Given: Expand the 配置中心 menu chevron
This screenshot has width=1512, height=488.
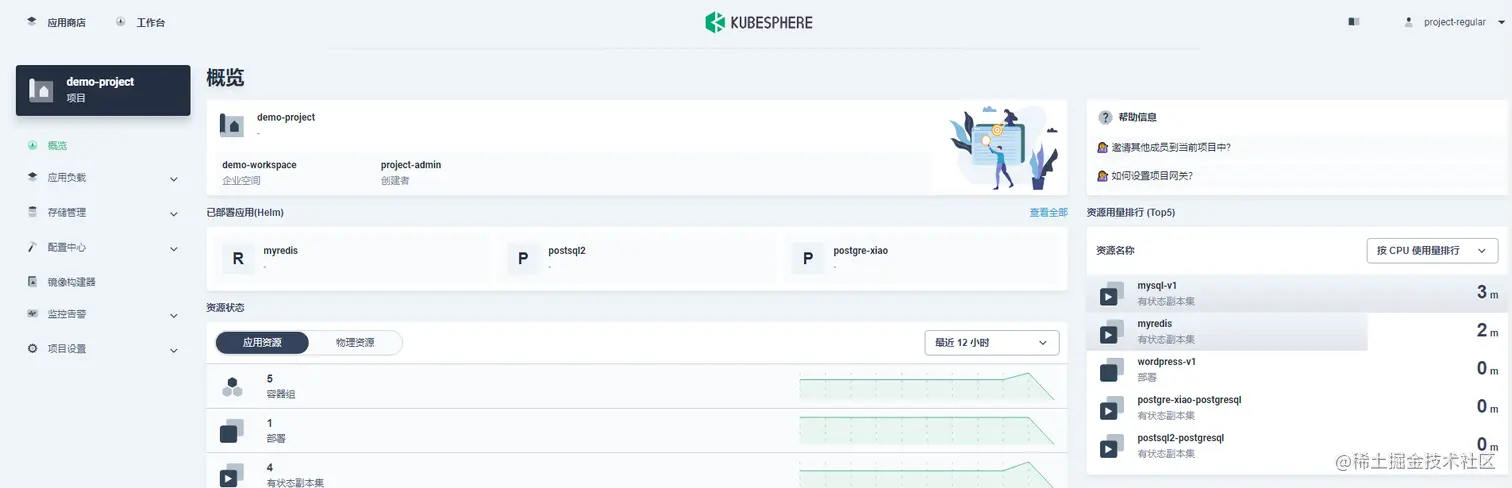Looking at the screenshot, I should coord(174,249).
